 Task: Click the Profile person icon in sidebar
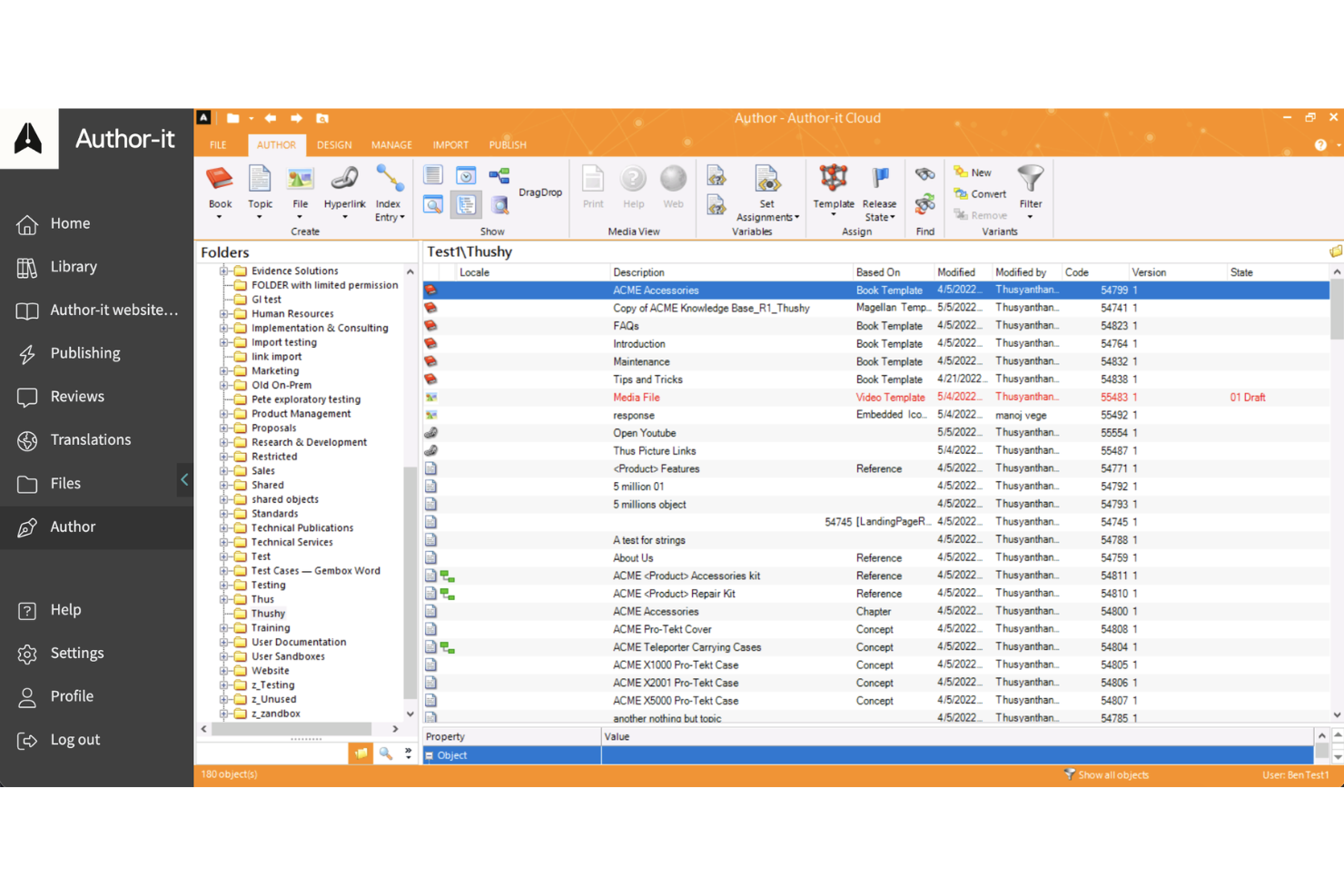click(x=27, y=696)
